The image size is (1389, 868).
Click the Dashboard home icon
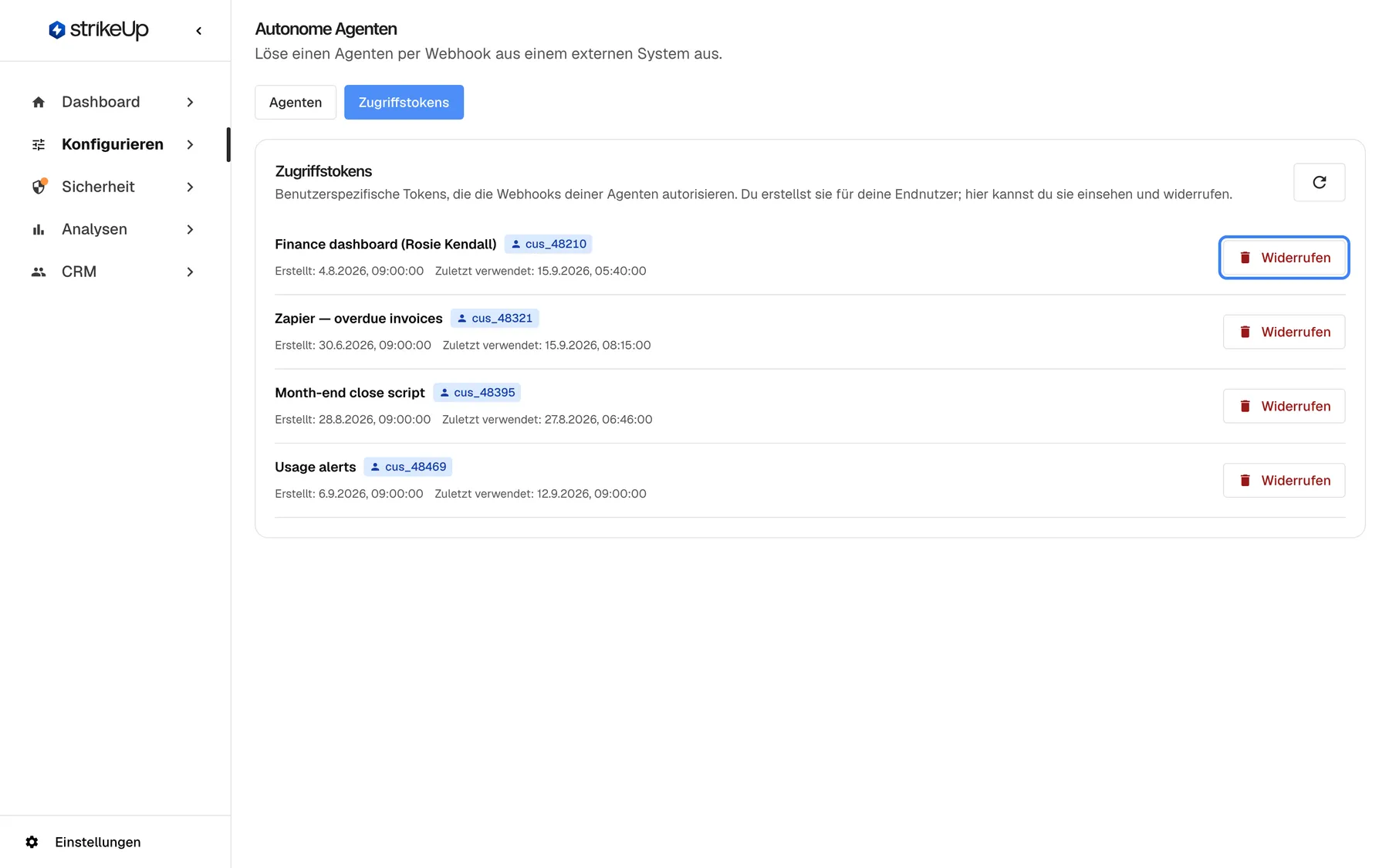39,102
